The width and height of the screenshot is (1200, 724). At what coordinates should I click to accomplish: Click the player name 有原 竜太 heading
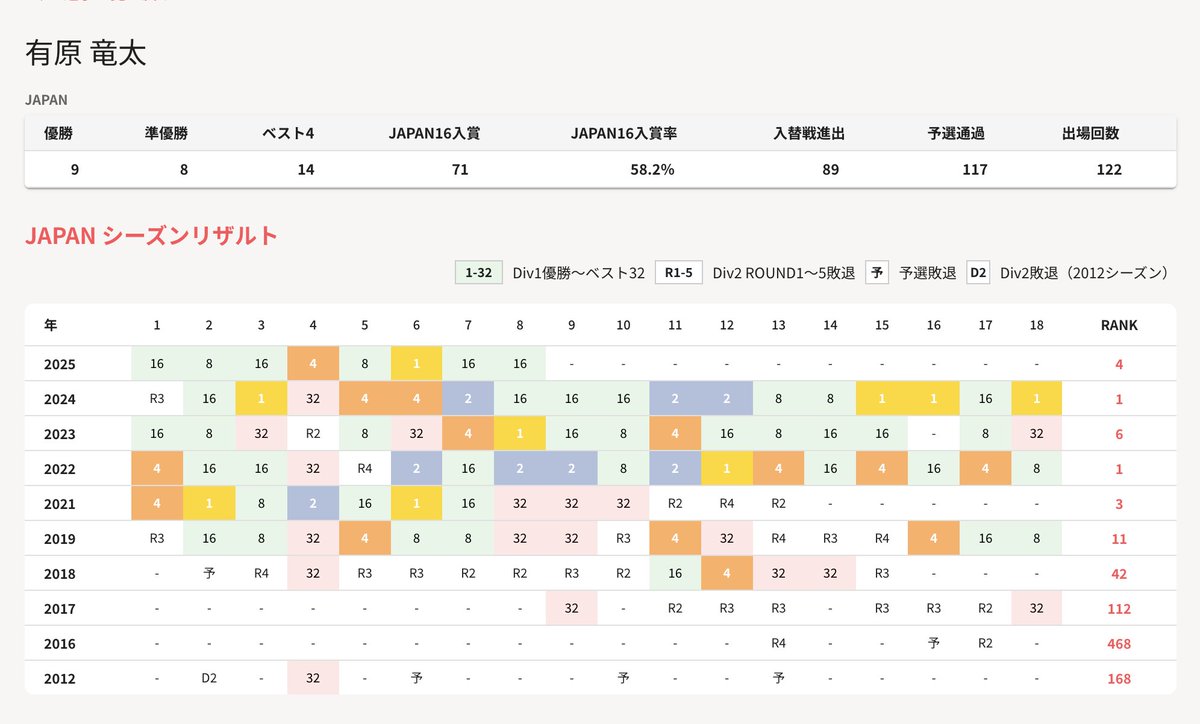click(x=86, y=54)
